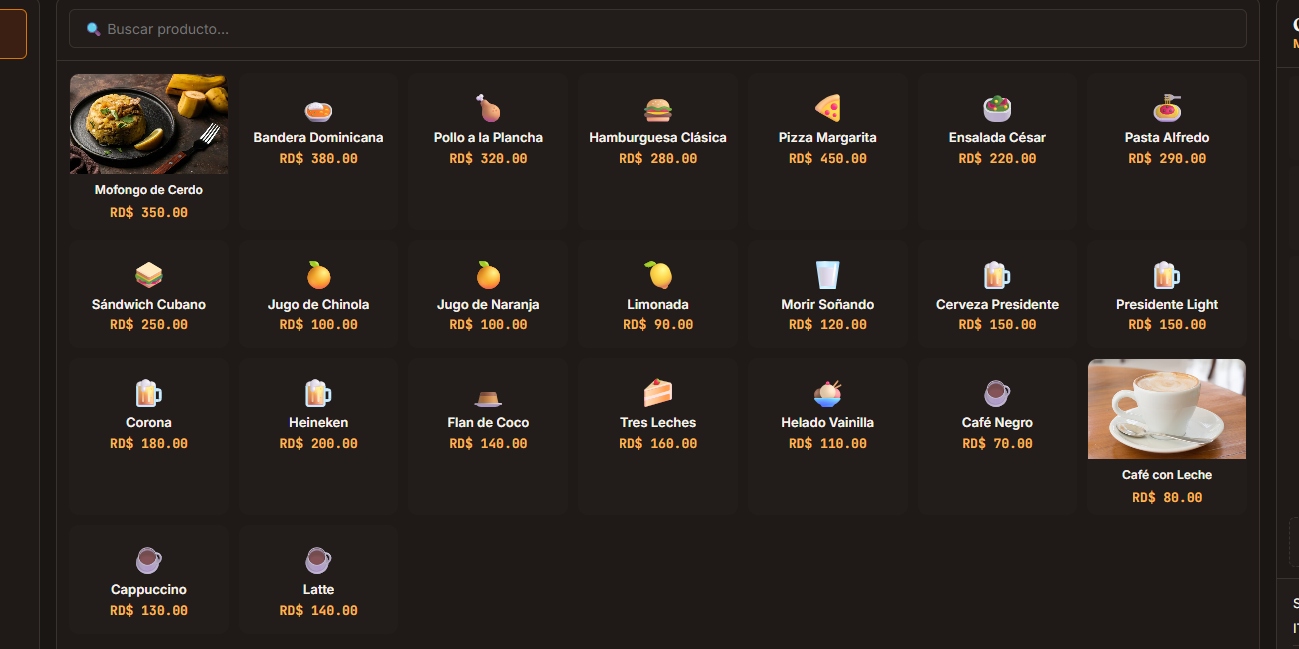Screen dimensions: 1299x649
Task: Tap the Helado Vainilla name label
Action: coord(828,422)
